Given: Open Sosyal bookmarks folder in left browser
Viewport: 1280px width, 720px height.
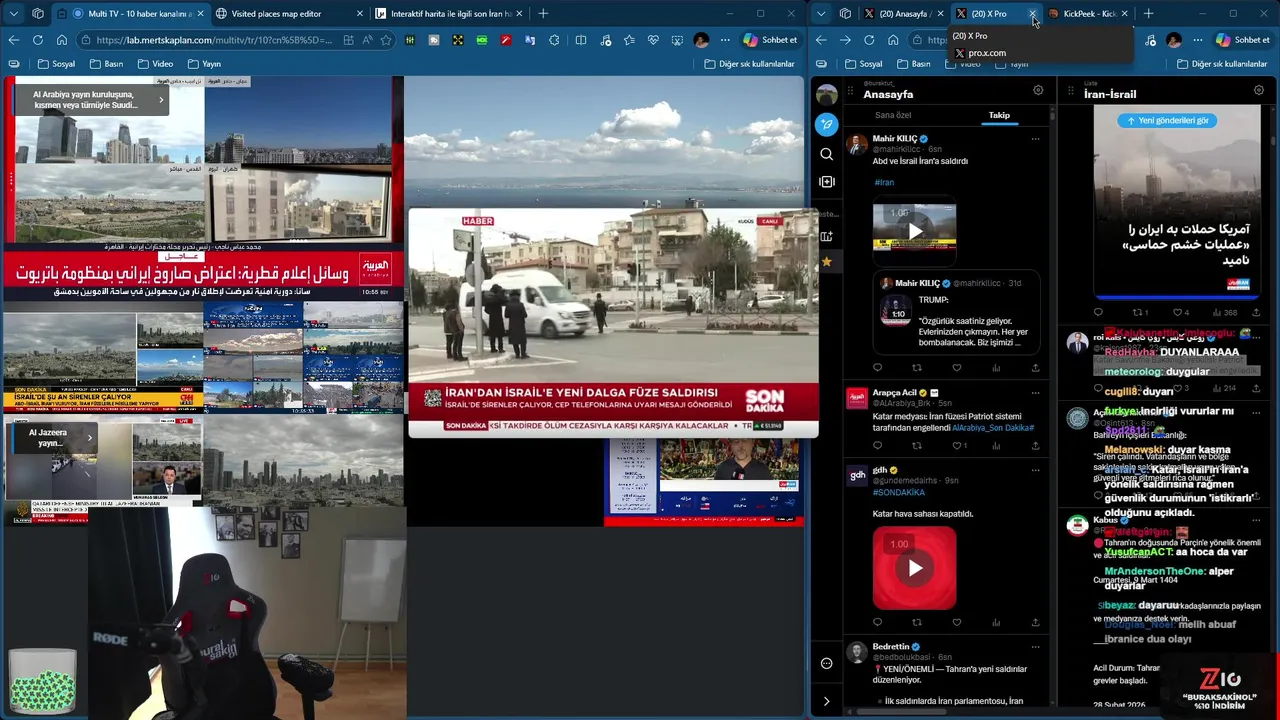Looking at the screenshot, I should point(56,64).
